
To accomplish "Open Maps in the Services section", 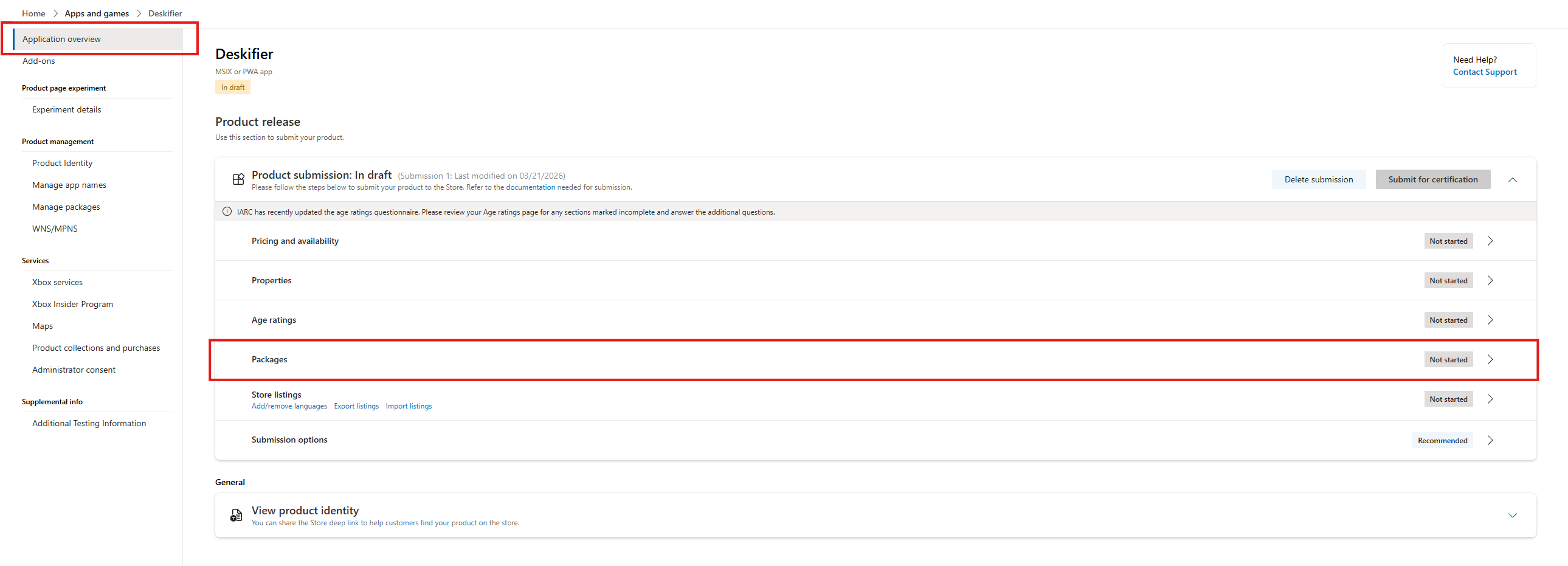I will tap(42, 326).
